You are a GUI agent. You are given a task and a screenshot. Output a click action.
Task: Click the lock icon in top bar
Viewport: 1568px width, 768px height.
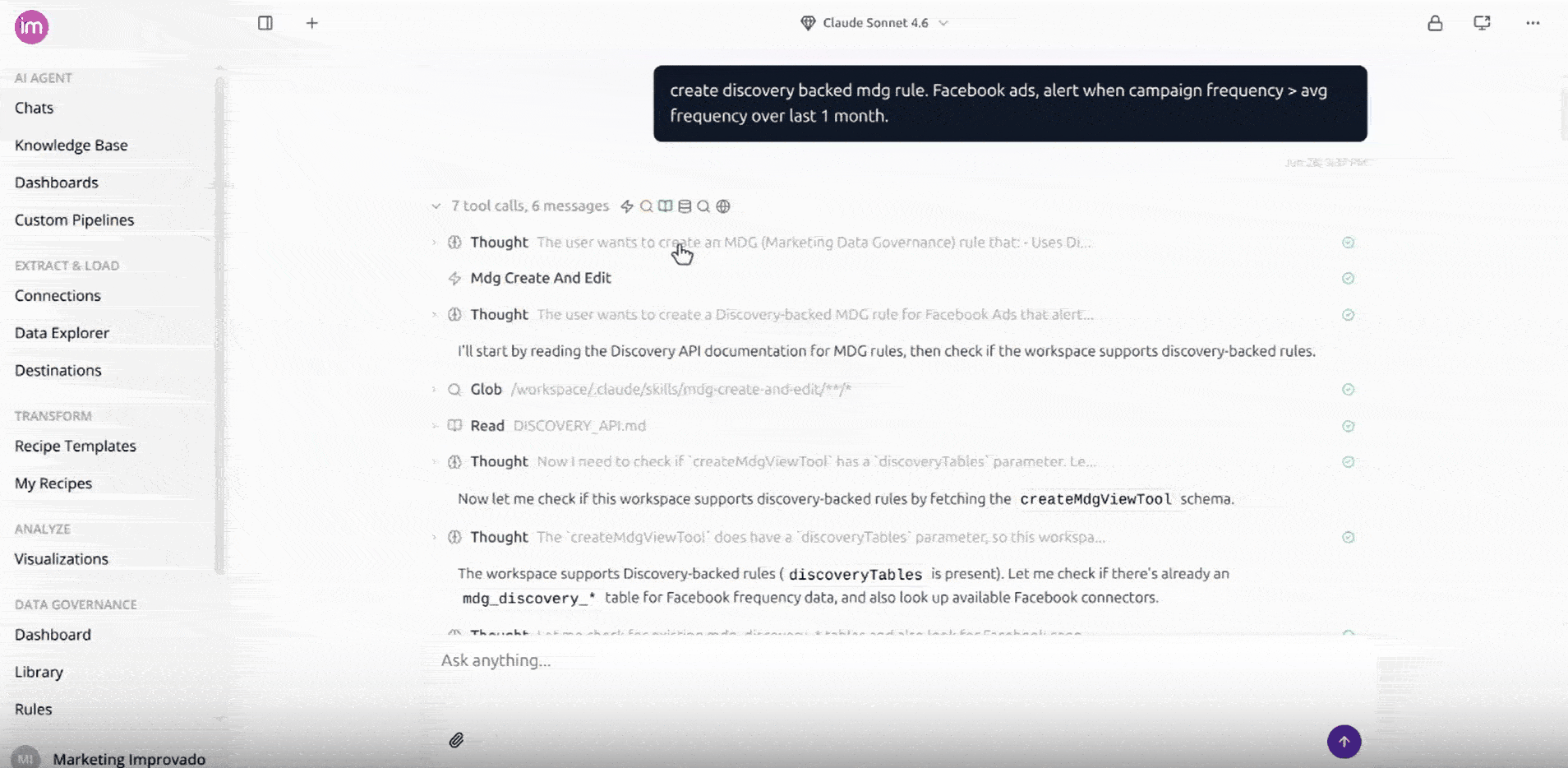coord(1435,23)
